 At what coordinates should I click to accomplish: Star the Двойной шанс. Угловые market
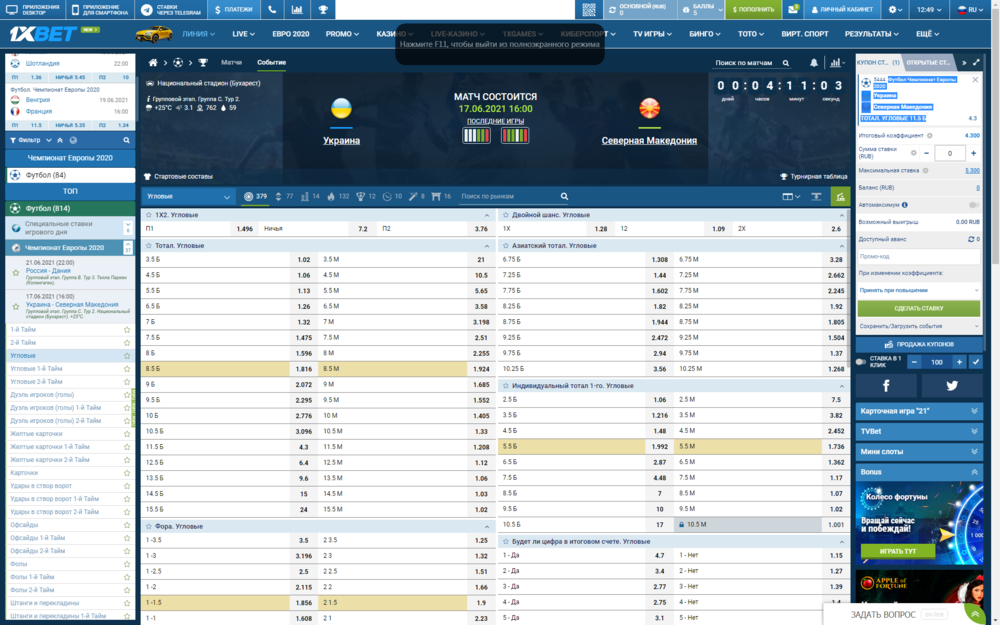(x=506, y=215)
